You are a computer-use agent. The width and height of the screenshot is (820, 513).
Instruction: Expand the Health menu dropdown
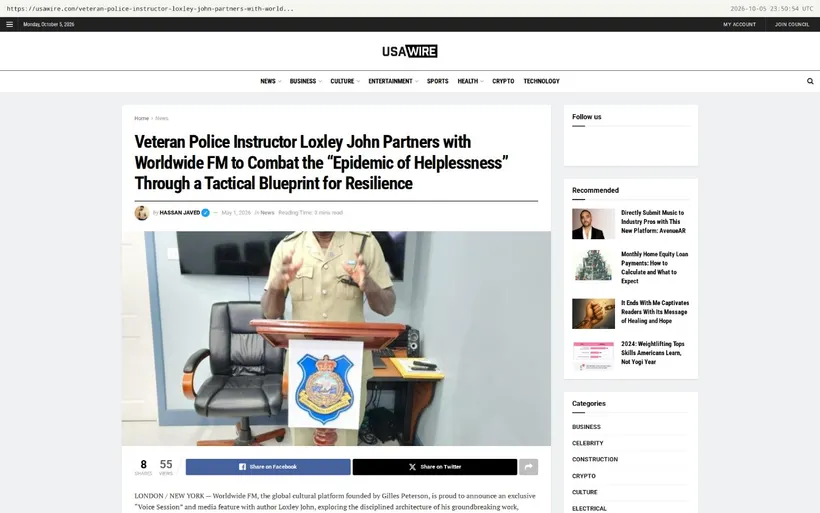pyautogui.click(x=470, y=81)
